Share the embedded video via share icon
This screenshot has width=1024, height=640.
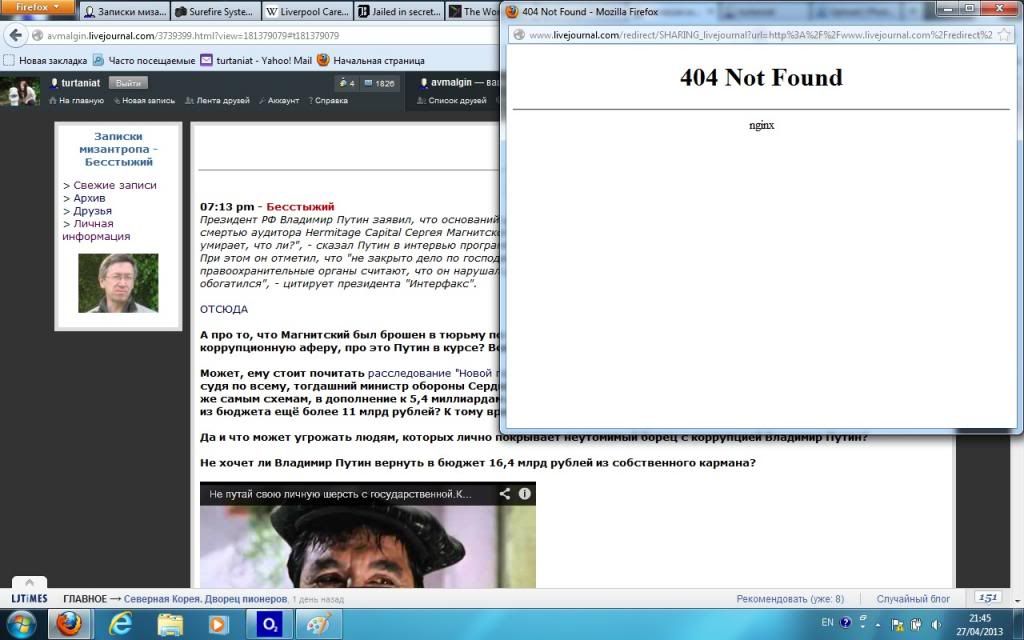coord(505,493)
